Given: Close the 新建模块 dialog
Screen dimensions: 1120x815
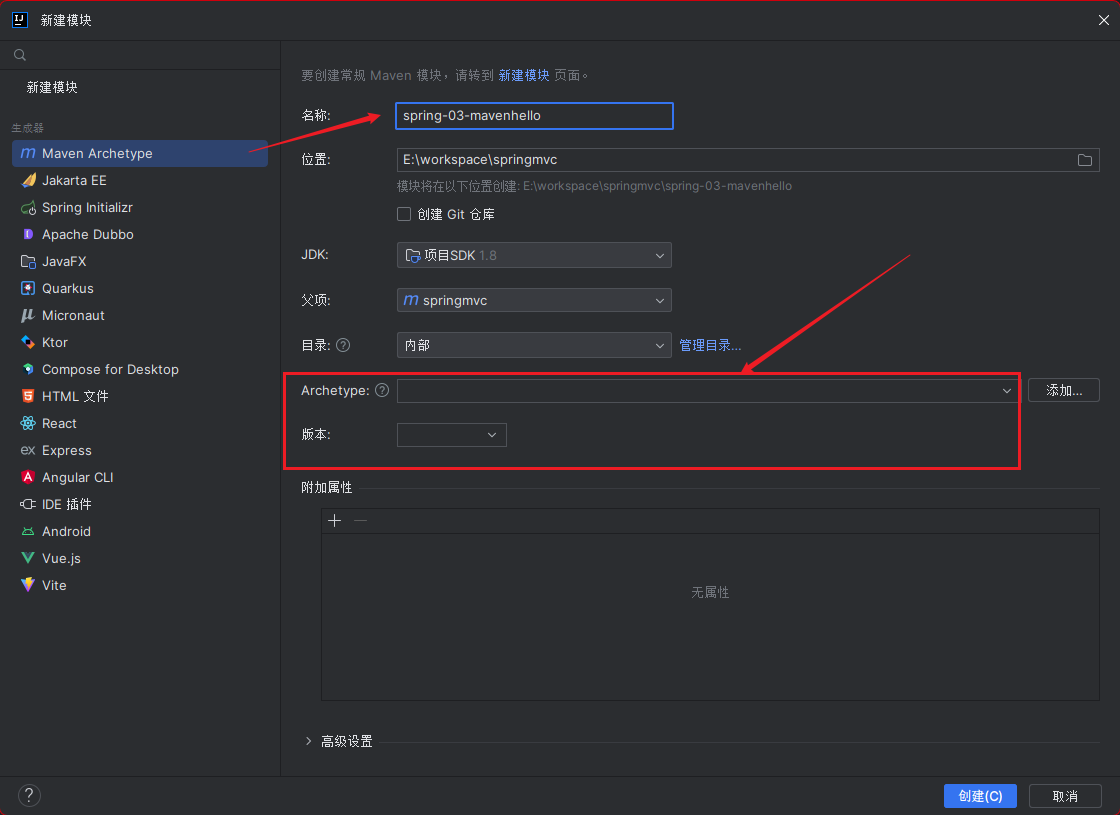Looking at the screenshot, I should pyautogui.click(x=1104, y=20).
